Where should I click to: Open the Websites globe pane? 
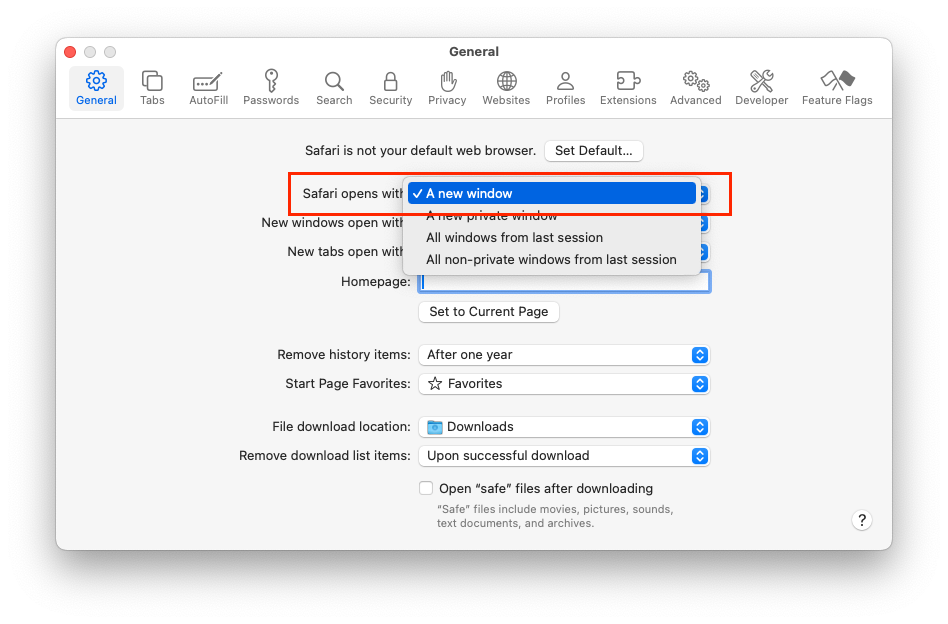point(506,88)
